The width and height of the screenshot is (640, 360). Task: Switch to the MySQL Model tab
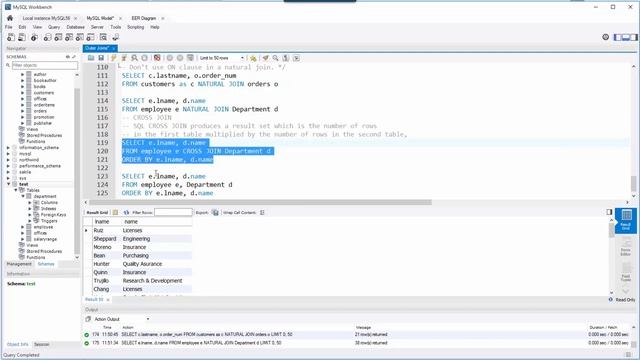point(100,18)
